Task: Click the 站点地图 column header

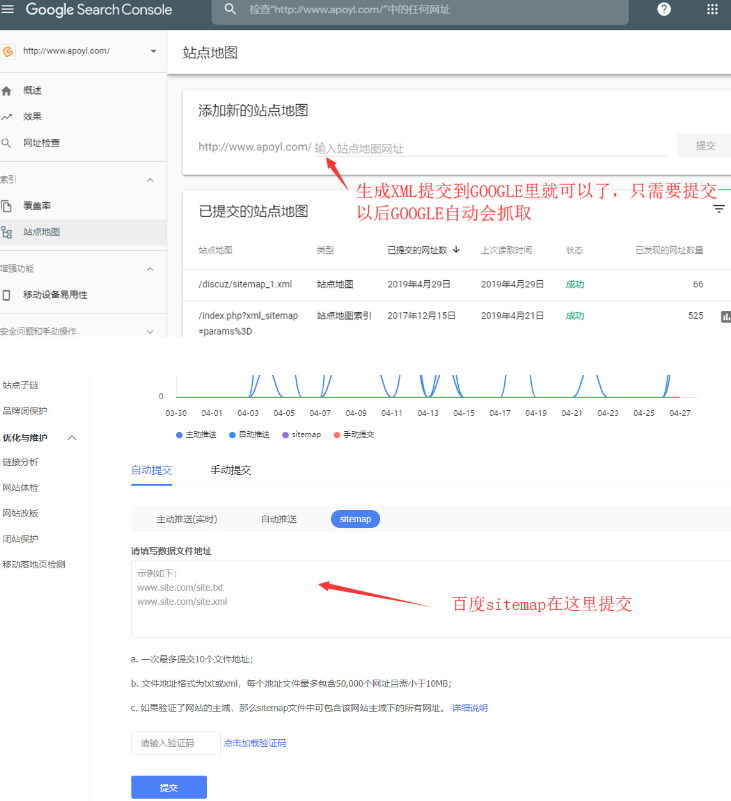Action: tap(215, 250)
